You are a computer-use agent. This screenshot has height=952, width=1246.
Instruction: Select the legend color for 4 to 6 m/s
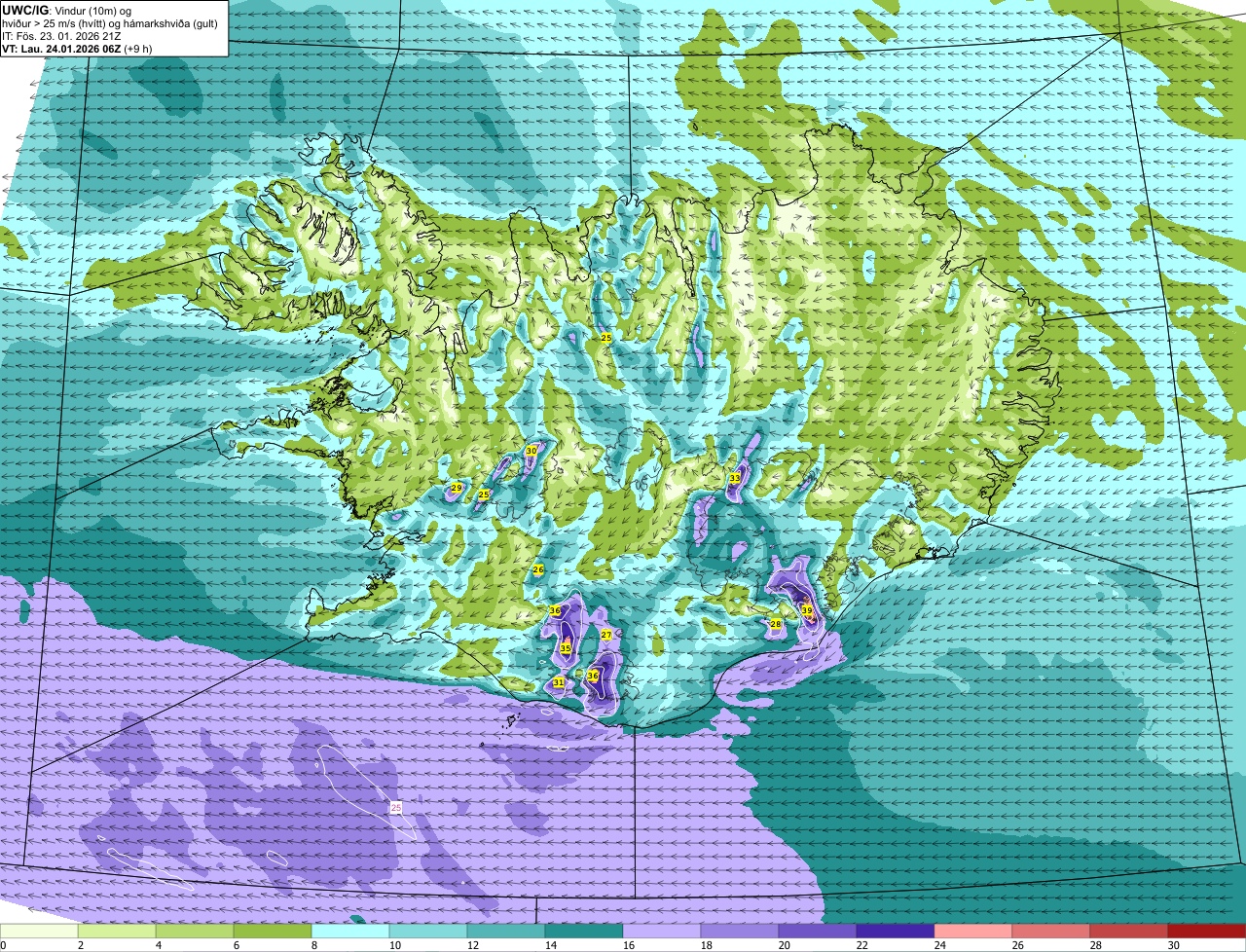[195, 932]
